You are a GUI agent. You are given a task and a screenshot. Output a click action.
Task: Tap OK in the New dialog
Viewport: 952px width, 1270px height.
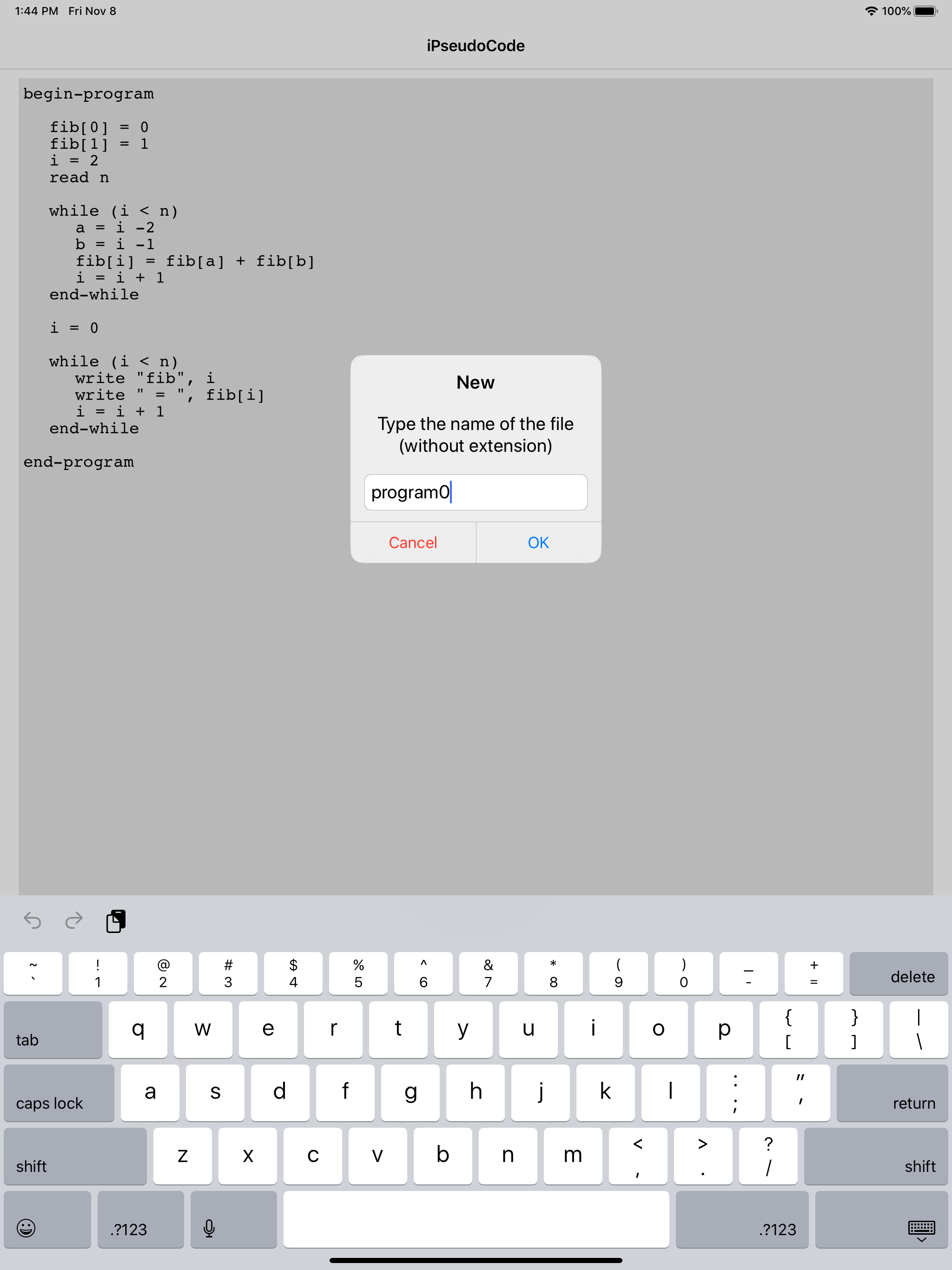coord(539,542)
